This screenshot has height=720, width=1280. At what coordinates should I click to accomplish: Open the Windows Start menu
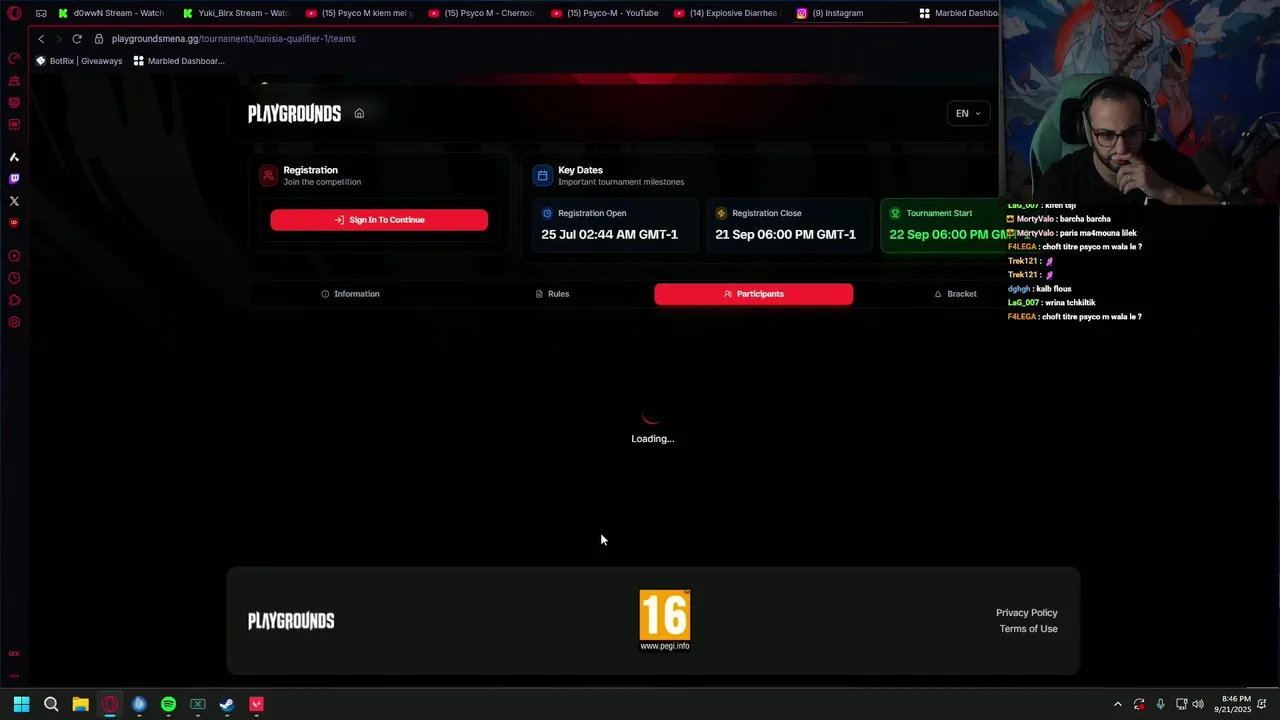[21, 704]
